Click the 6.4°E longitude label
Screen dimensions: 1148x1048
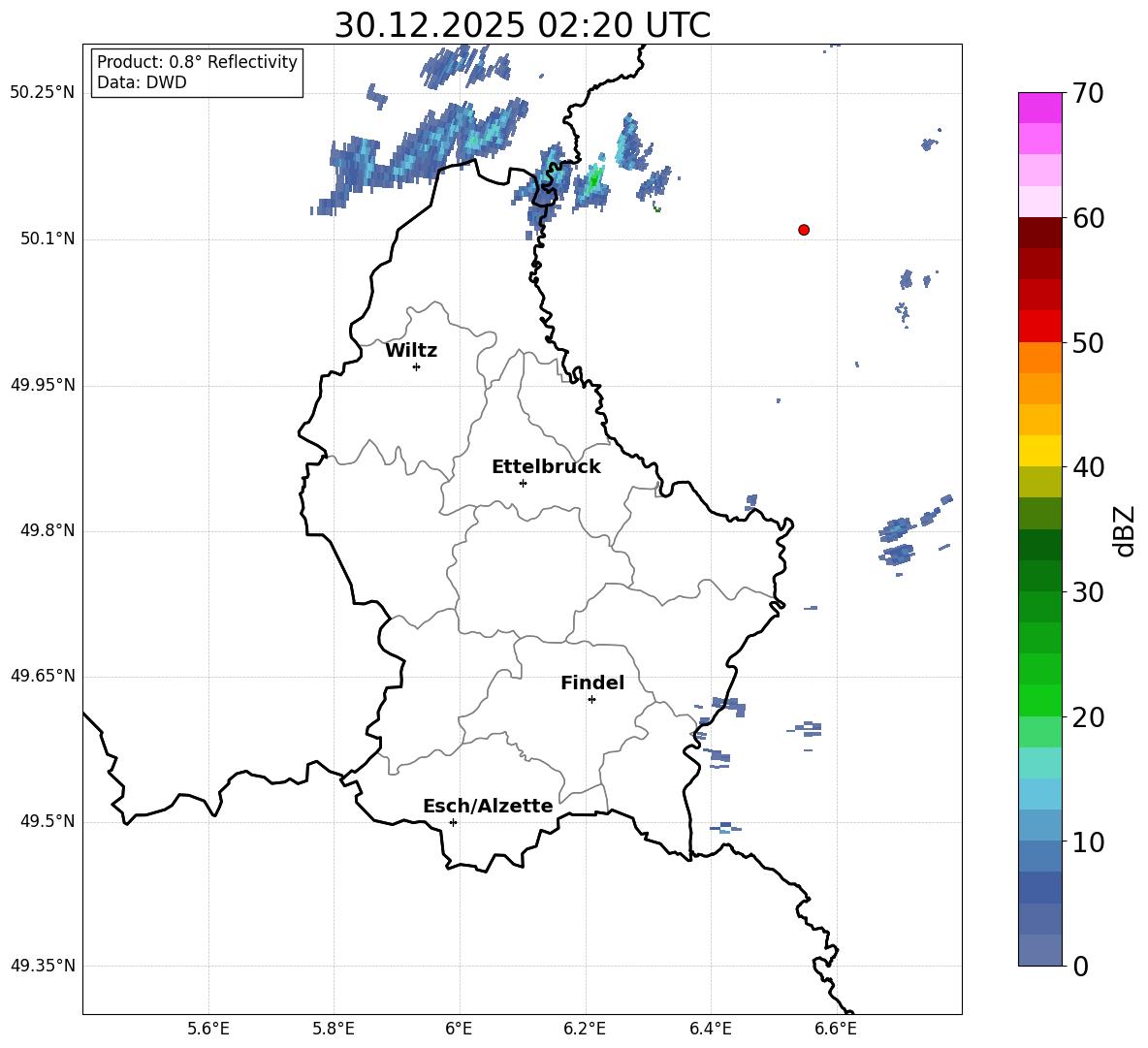click(x=710, y=1029)
